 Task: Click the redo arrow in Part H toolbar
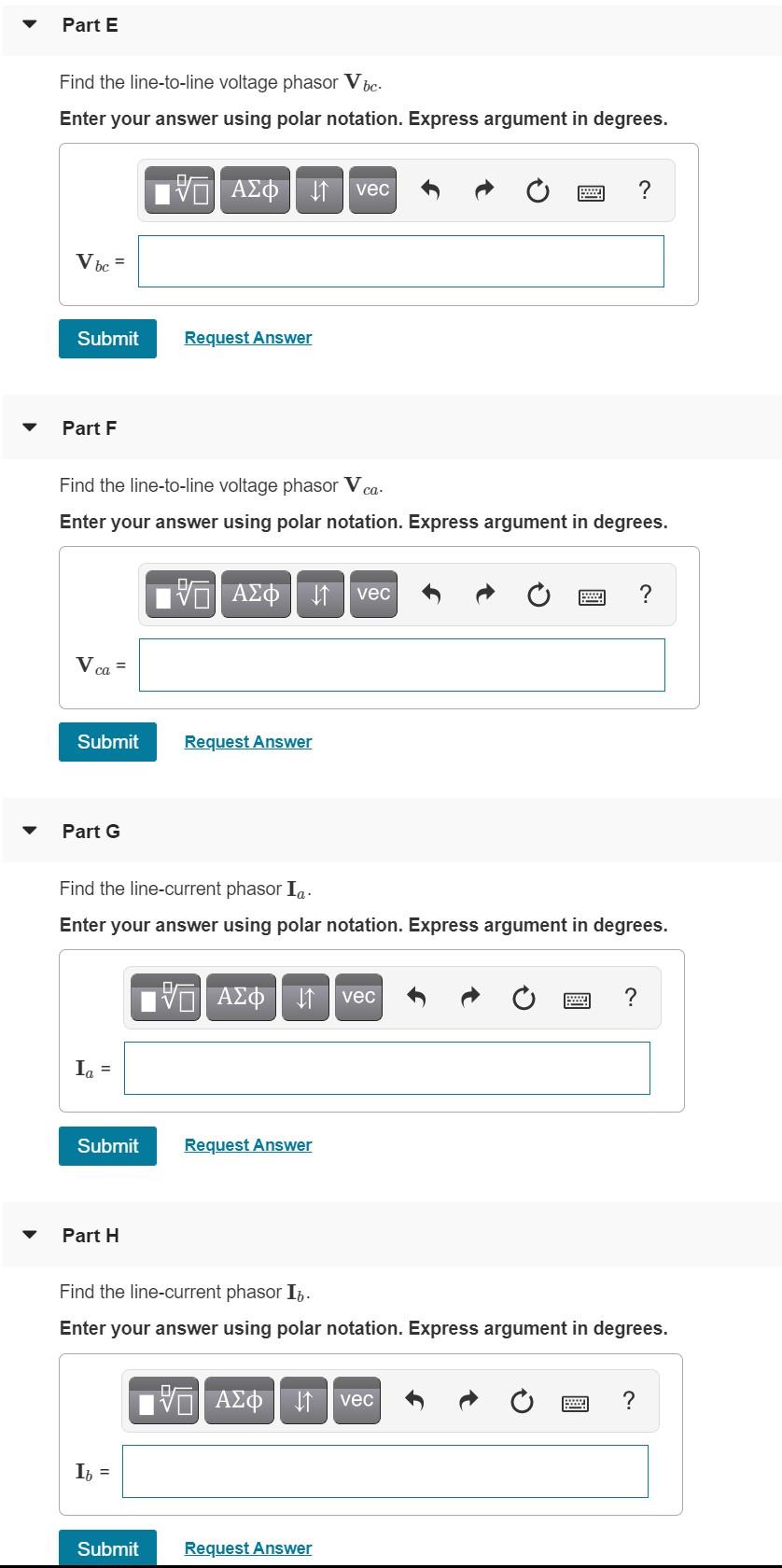(x=468, y=1400)
